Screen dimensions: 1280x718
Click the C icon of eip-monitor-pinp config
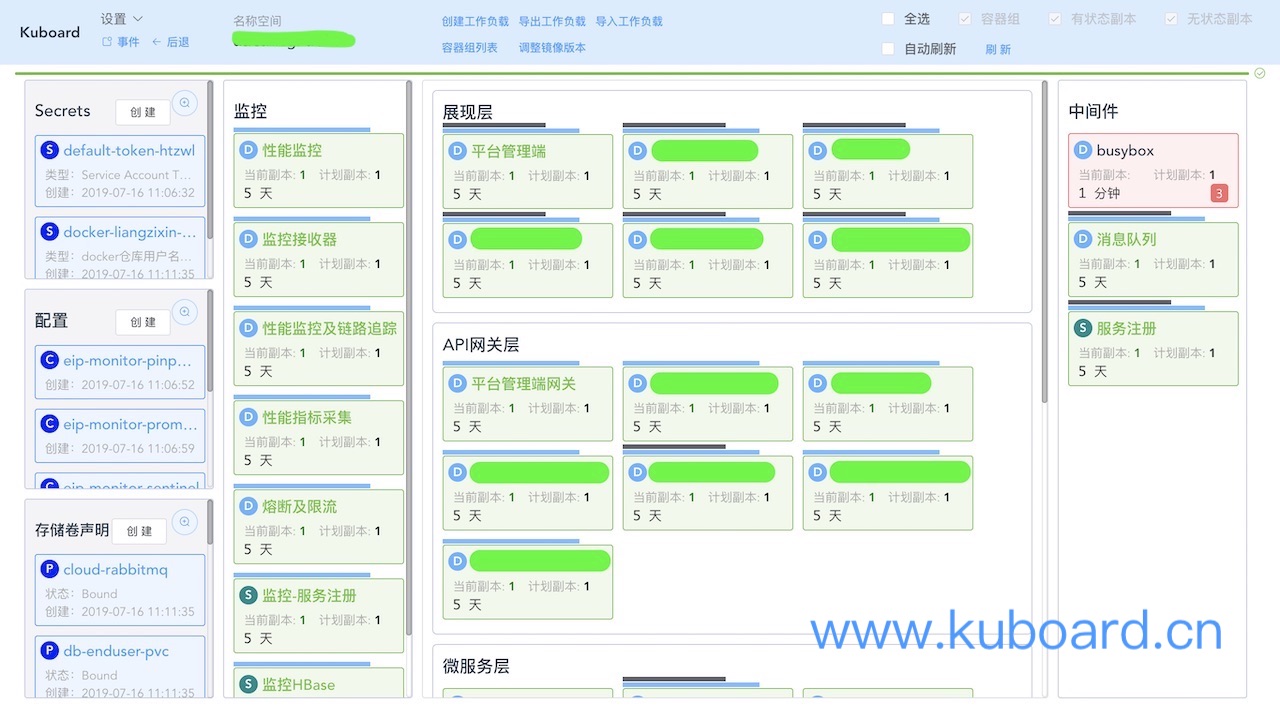[49, 360]
